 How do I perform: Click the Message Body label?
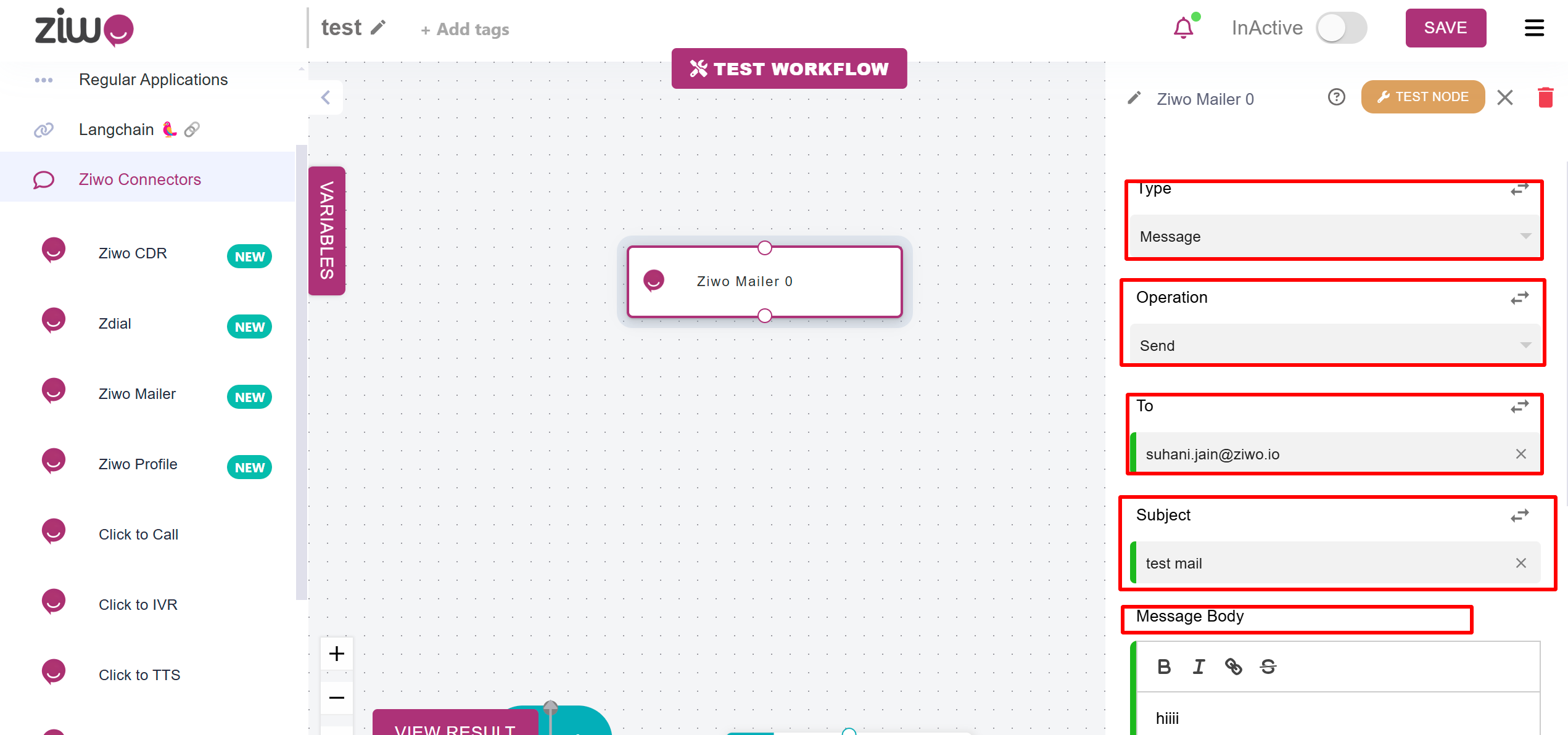1189,616
